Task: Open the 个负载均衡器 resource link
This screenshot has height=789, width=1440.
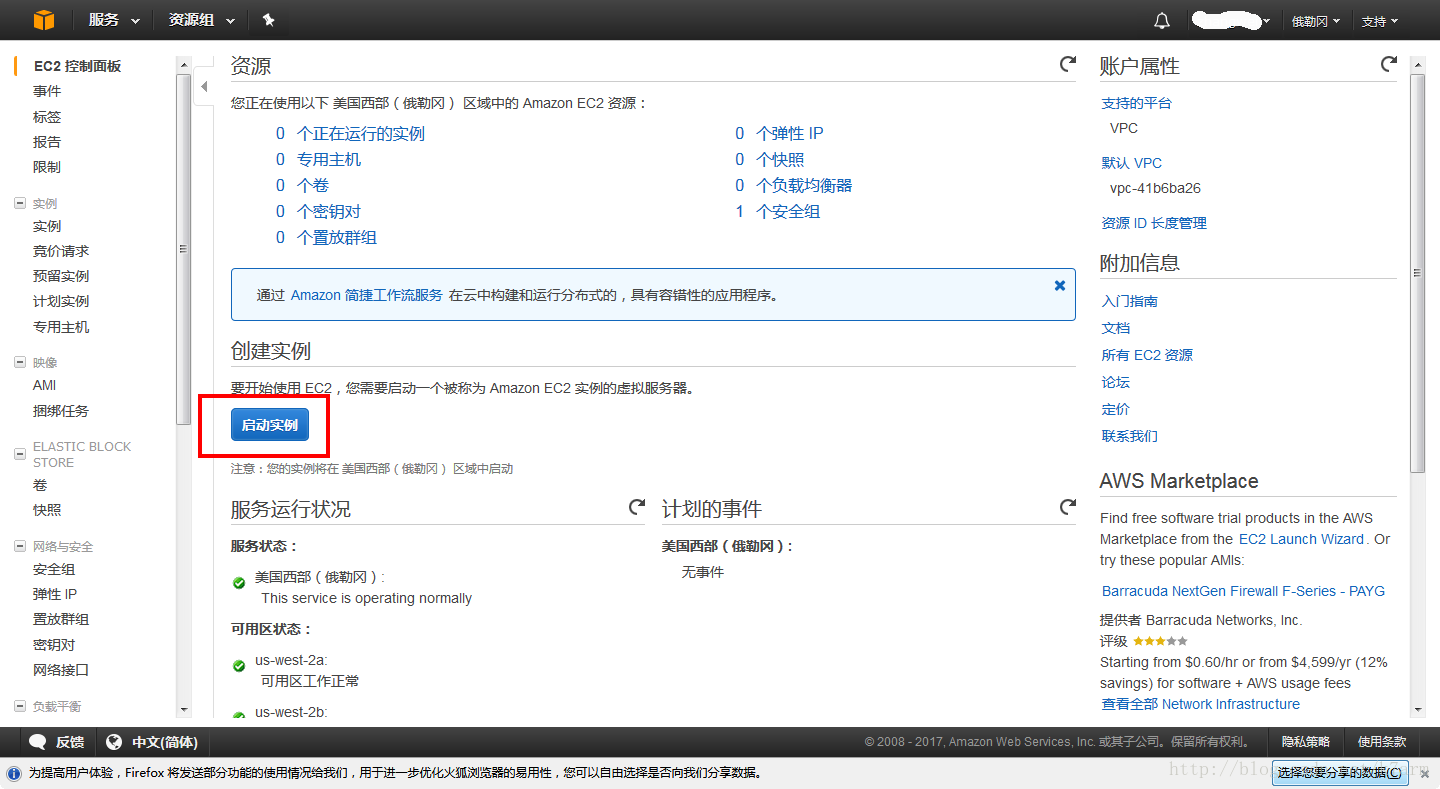Action: [x=804, y=186]
